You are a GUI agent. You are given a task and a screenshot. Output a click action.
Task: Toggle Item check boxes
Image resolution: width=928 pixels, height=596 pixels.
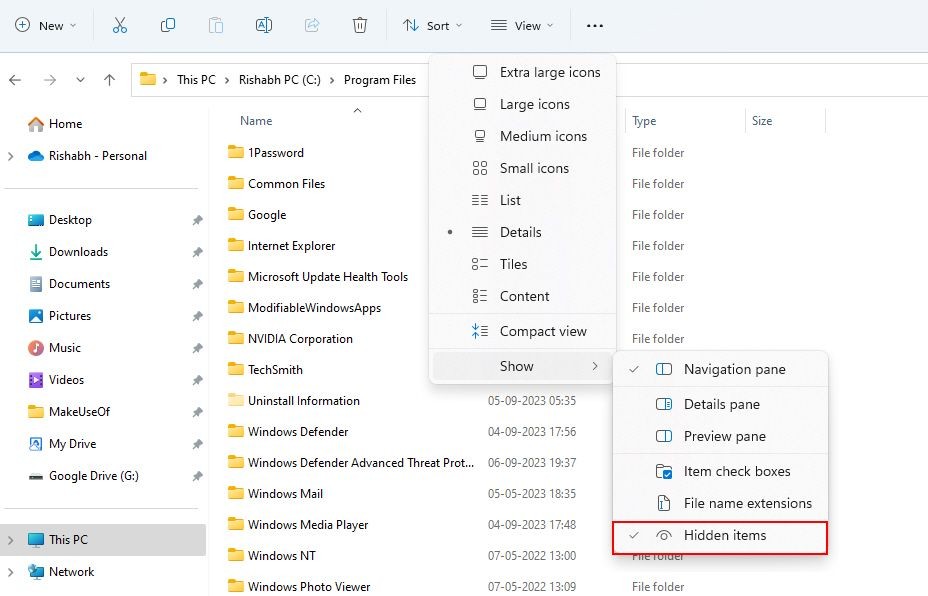720,472
